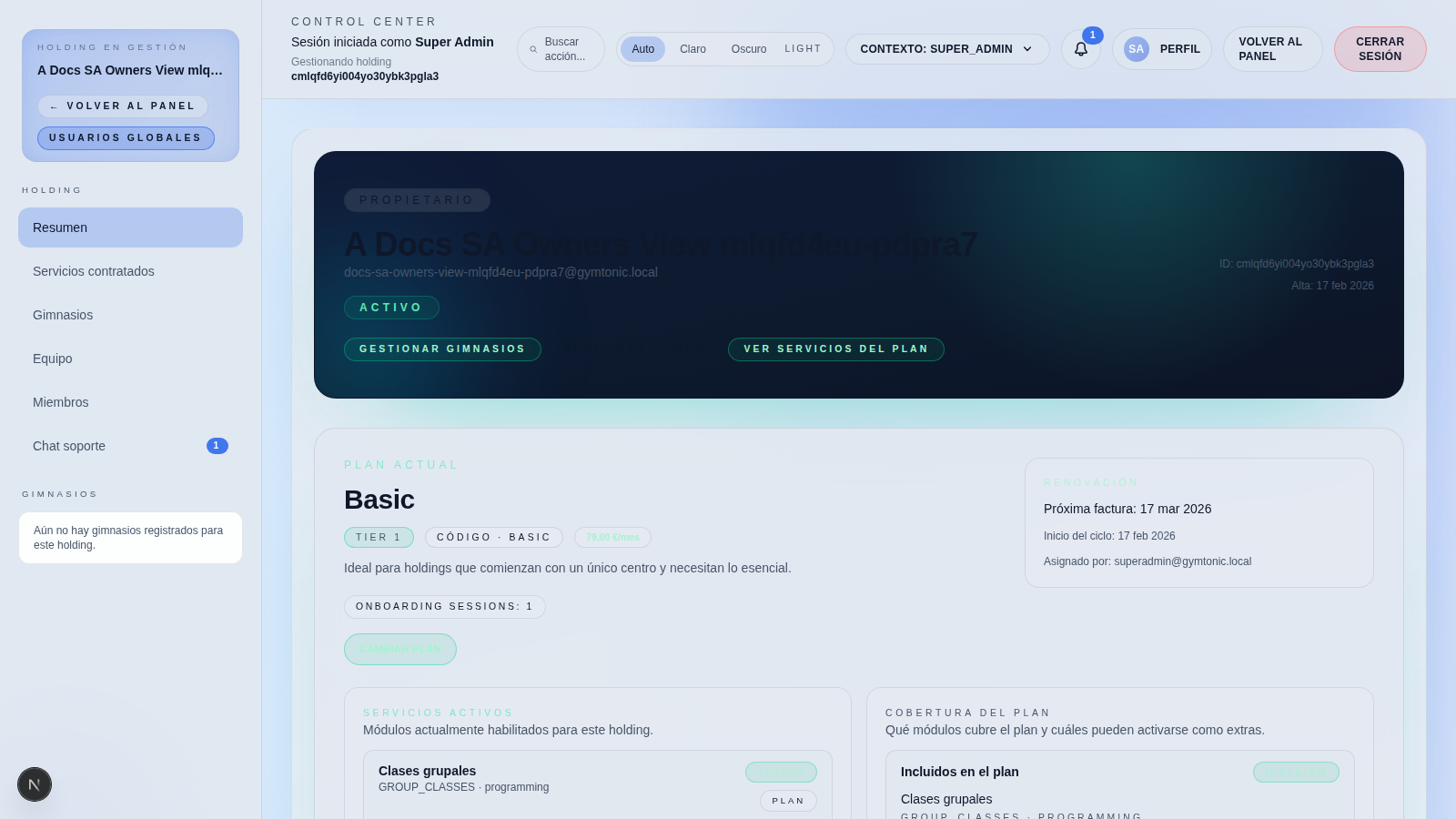This screenshot has height=819, width=1456.
Task: Click Cerrar Sesión button
Action: pyautogui.click(x=1380, y=49)
